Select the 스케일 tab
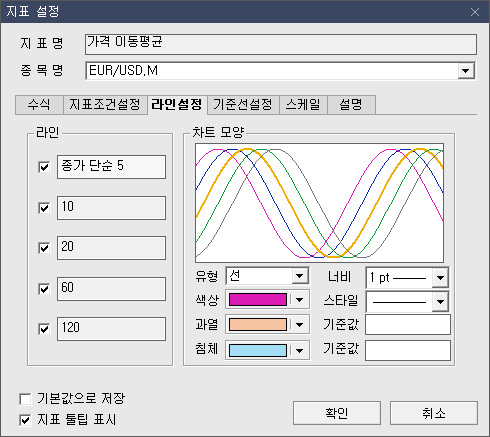Viewport: 490px width, 437px height. pos(303,105)
